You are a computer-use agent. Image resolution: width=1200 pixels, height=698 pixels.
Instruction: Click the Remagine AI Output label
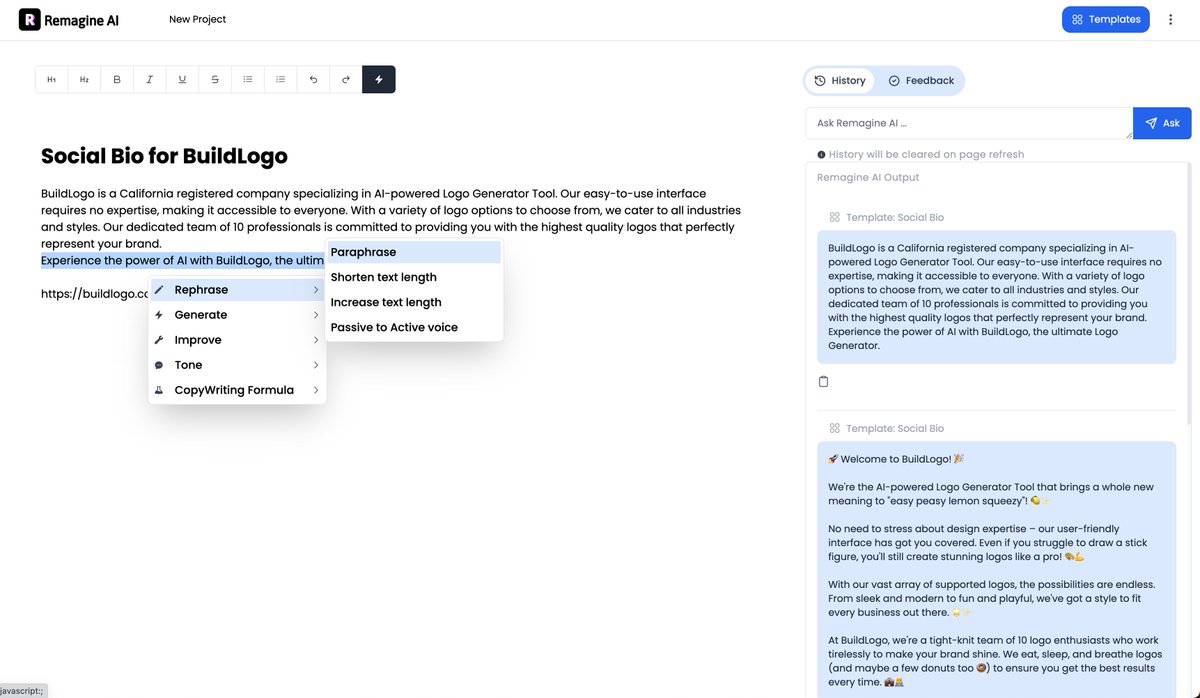point(868,177)
